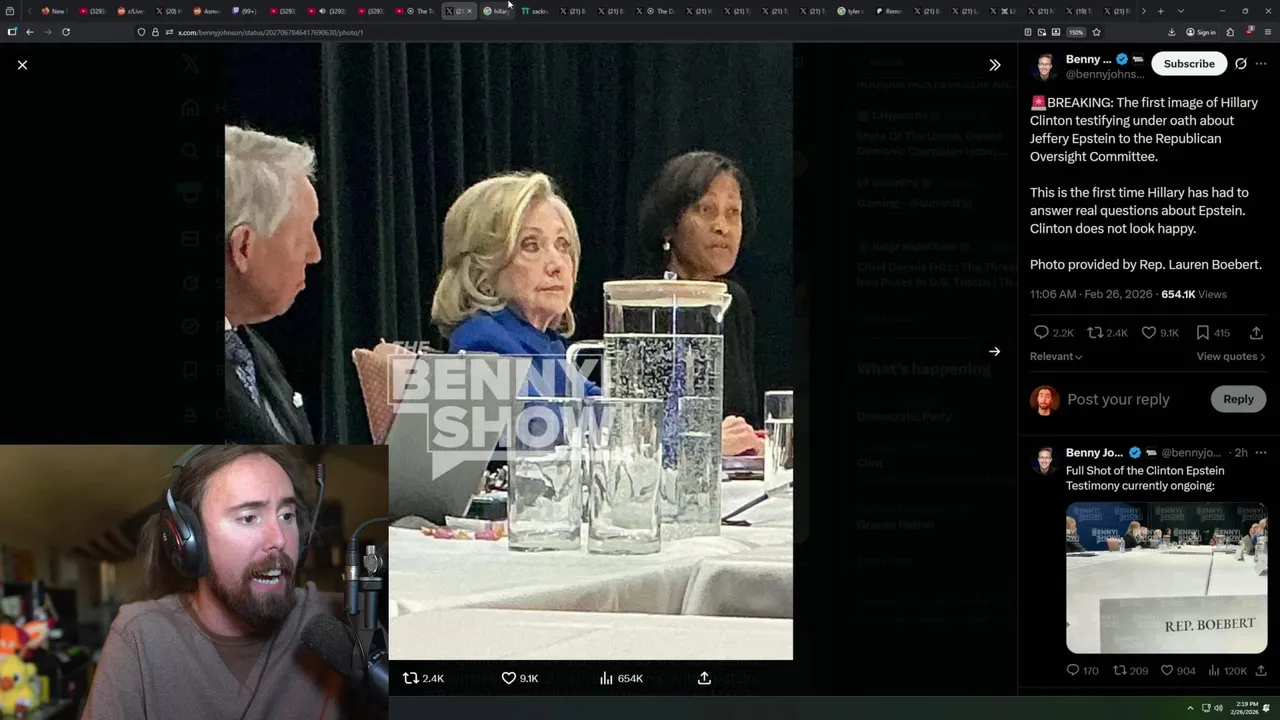Screen dimensions: 1280x720
Task: Open the taskbar volume icon
Action: coord(1218,708)
